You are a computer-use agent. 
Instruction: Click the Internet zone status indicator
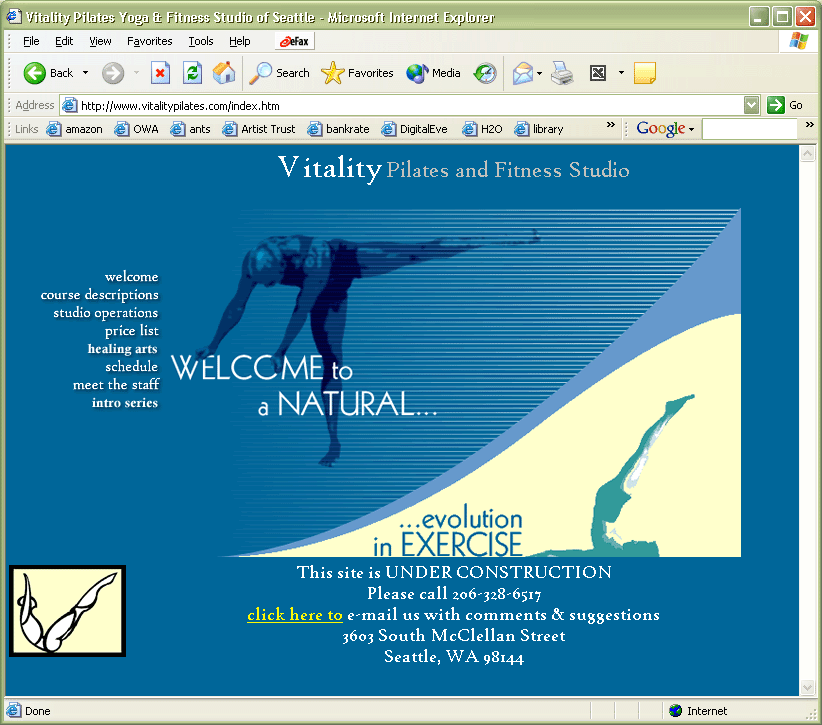coord(698,711)
